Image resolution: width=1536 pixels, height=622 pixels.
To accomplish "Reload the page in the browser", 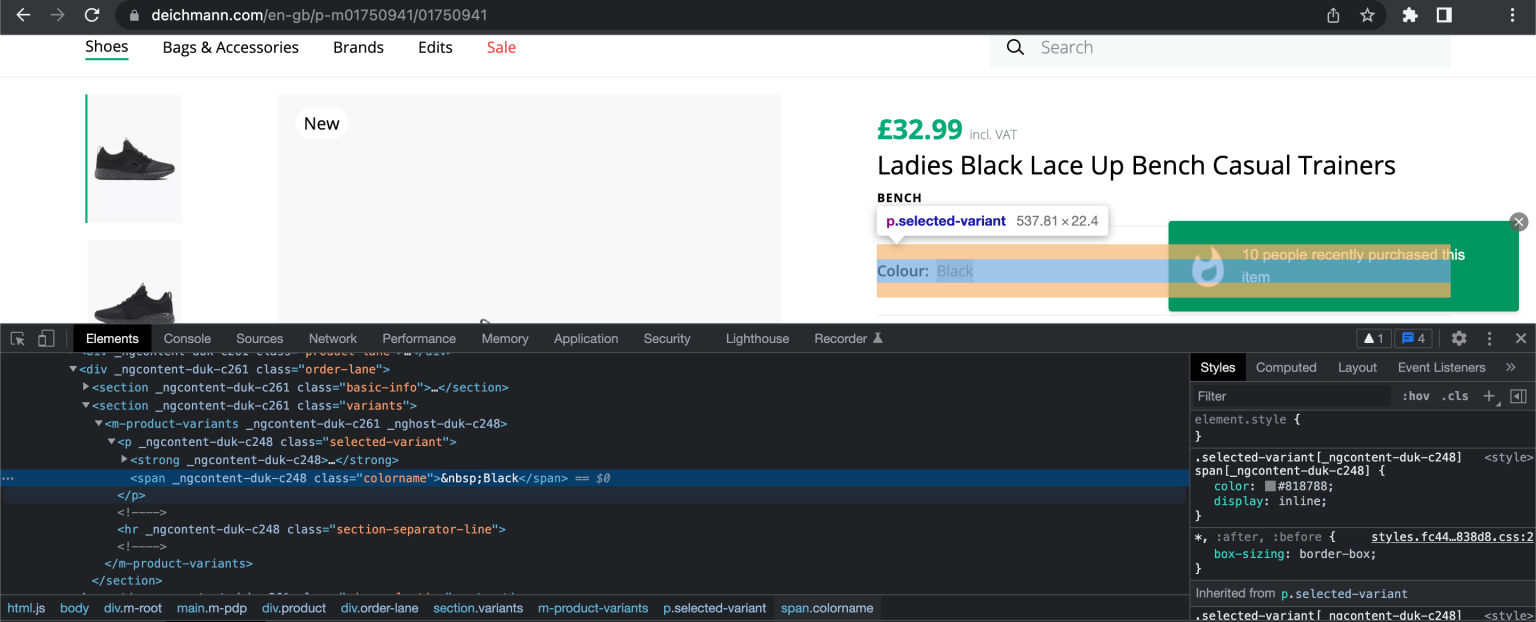I will click(92, 15).
